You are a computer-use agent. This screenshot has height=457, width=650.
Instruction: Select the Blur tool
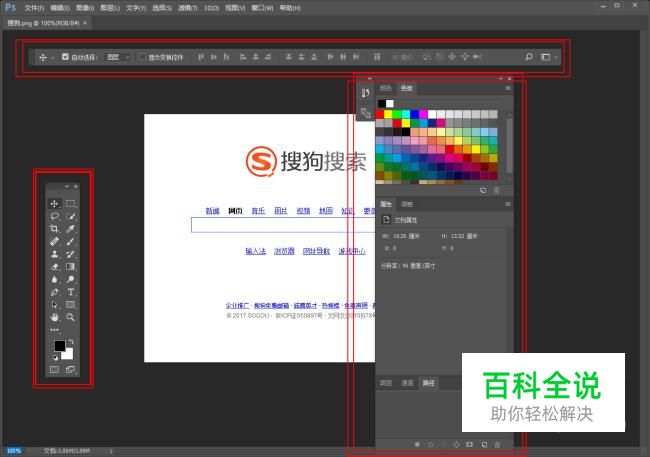pos(54,279)
